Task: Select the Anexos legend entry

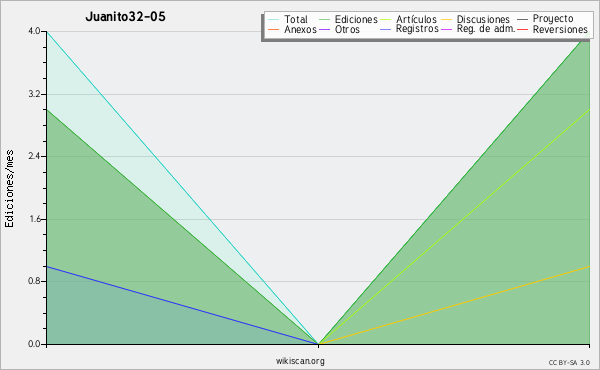Action: pyautogui.click(x=300, y=29)
